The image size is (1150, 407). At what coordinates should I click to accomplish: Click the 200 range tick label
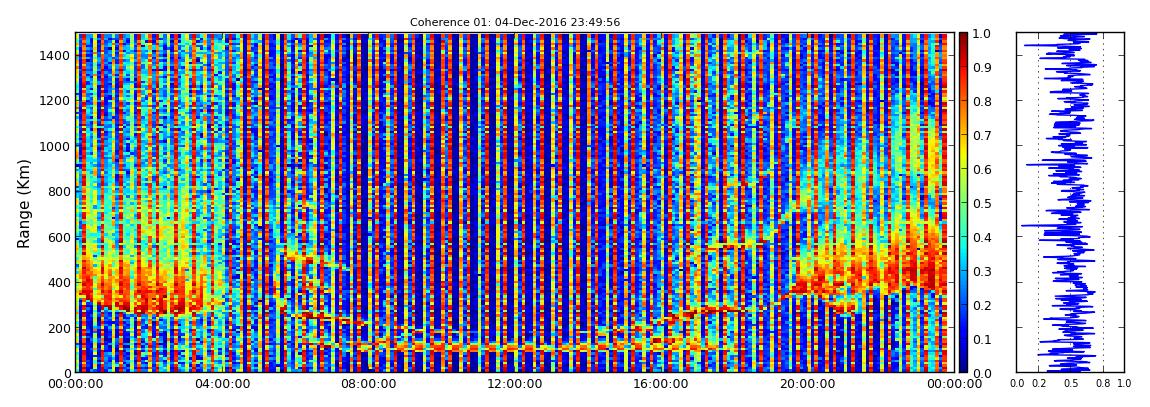(59, 328)
